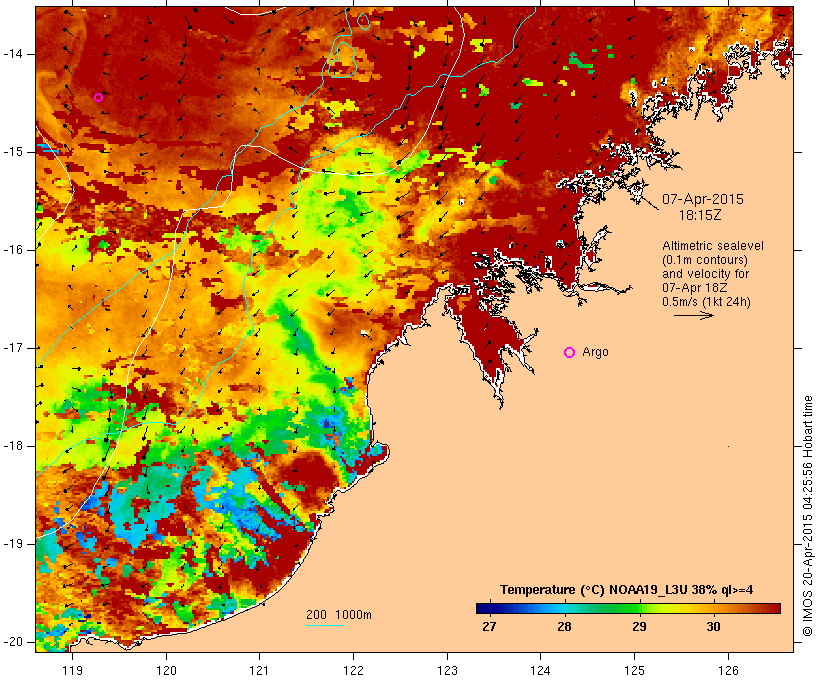This screenshot has width=820, height=680.
Task: Click the Argo legend circle marker
Action: click(x=570, y=353)
